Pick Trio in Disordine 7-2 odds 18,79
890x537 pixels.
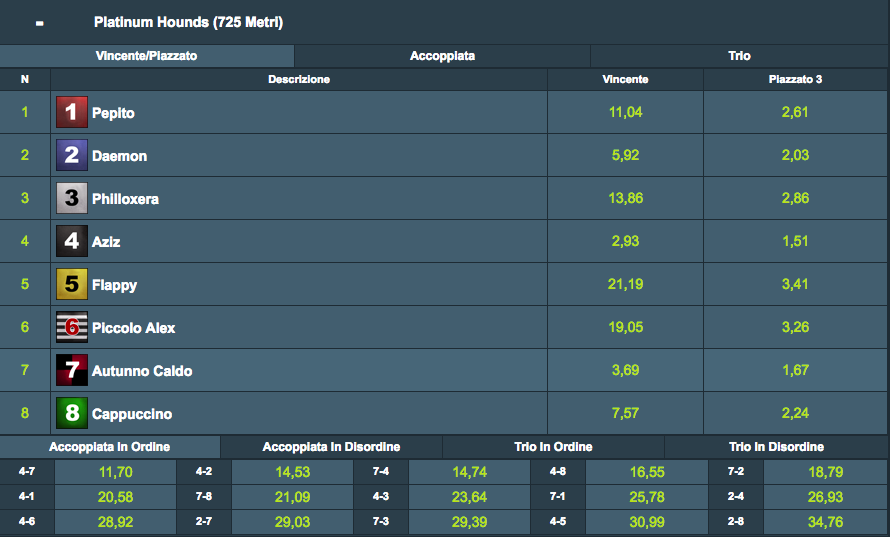tap(825, 472)
